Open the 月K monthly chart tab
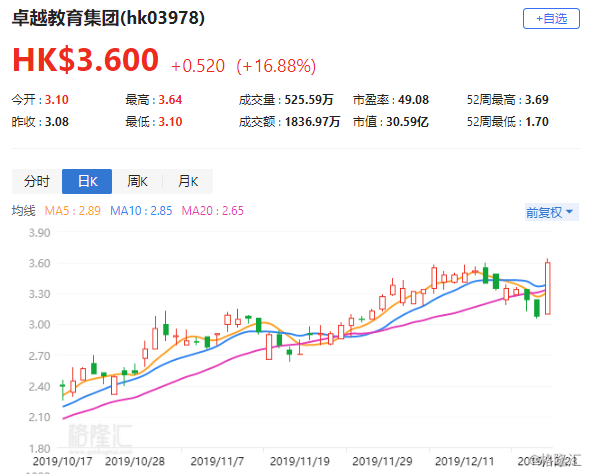Image resolution: width=589 pixels, height=474 pixels. pos(188,181)
